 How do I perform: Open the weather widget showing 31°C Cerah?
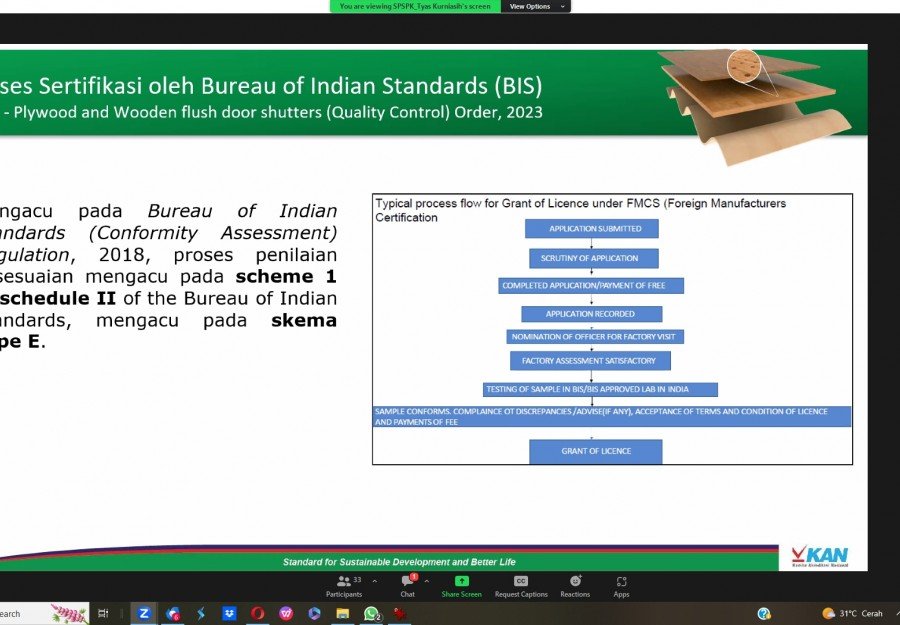click(x=852, y=614)
